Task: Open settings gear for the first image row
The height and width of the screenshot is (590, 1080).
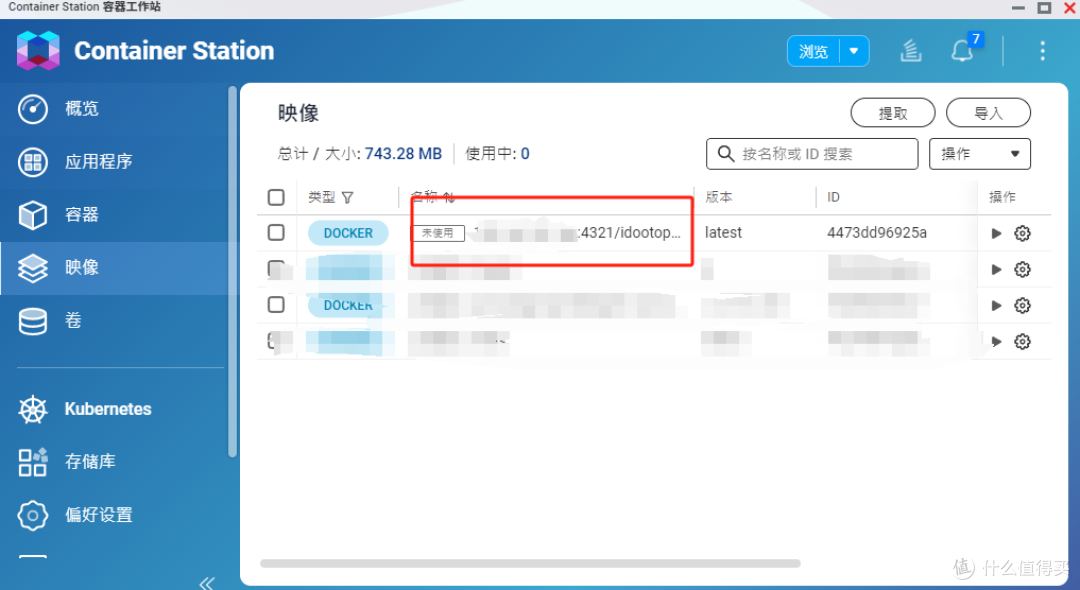Action: pos(1022,233)
